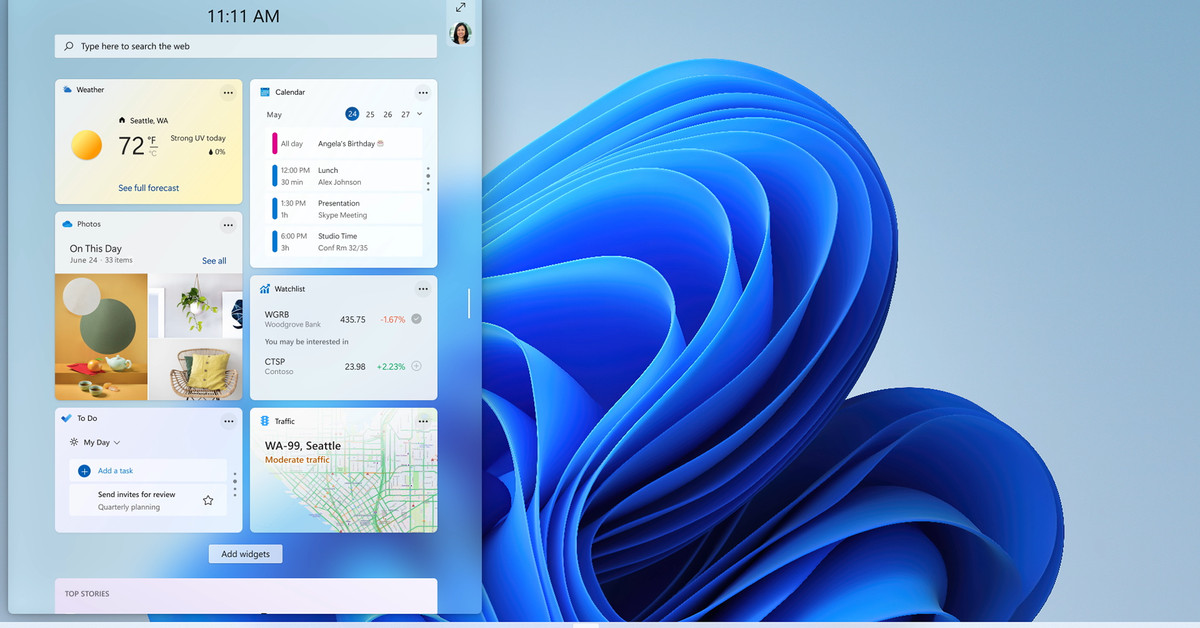This screenshot has height=628, width=1200.
Task: Click the Traffic widget icon
Action: point(265,421)
